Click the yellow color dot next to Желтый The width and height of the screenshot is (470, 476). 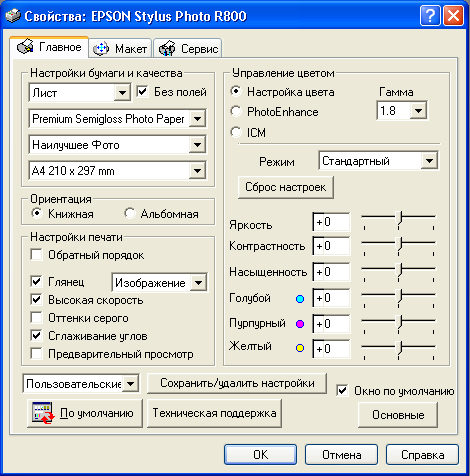point(300,348)
